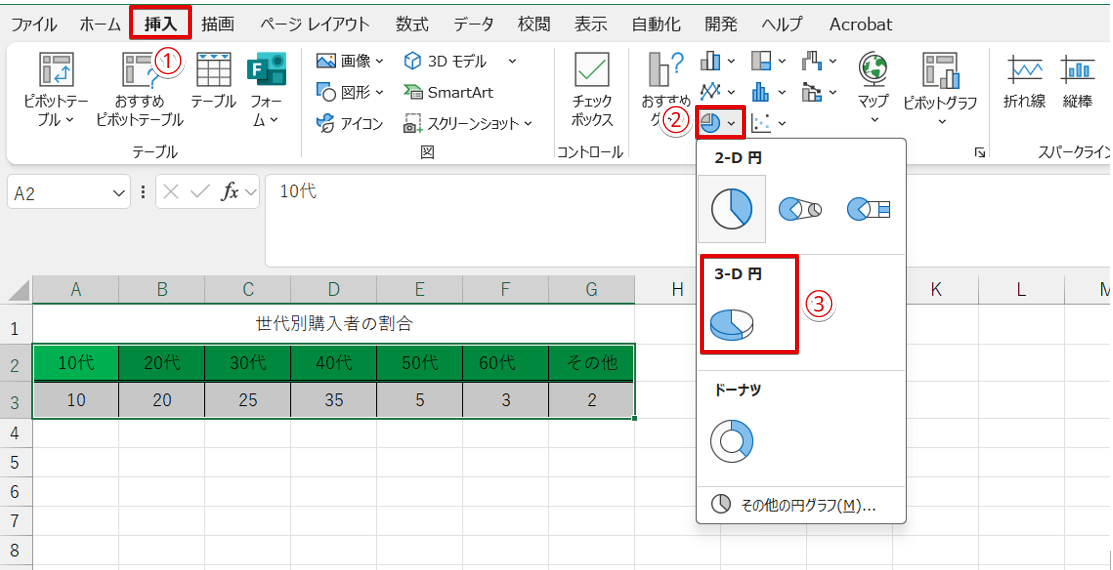Image resolution: width=1113 pixels, height=570 pixels.
Task: Choose the 2-D pie chart option
Action: pyautogui.click(x=731, y=209)
